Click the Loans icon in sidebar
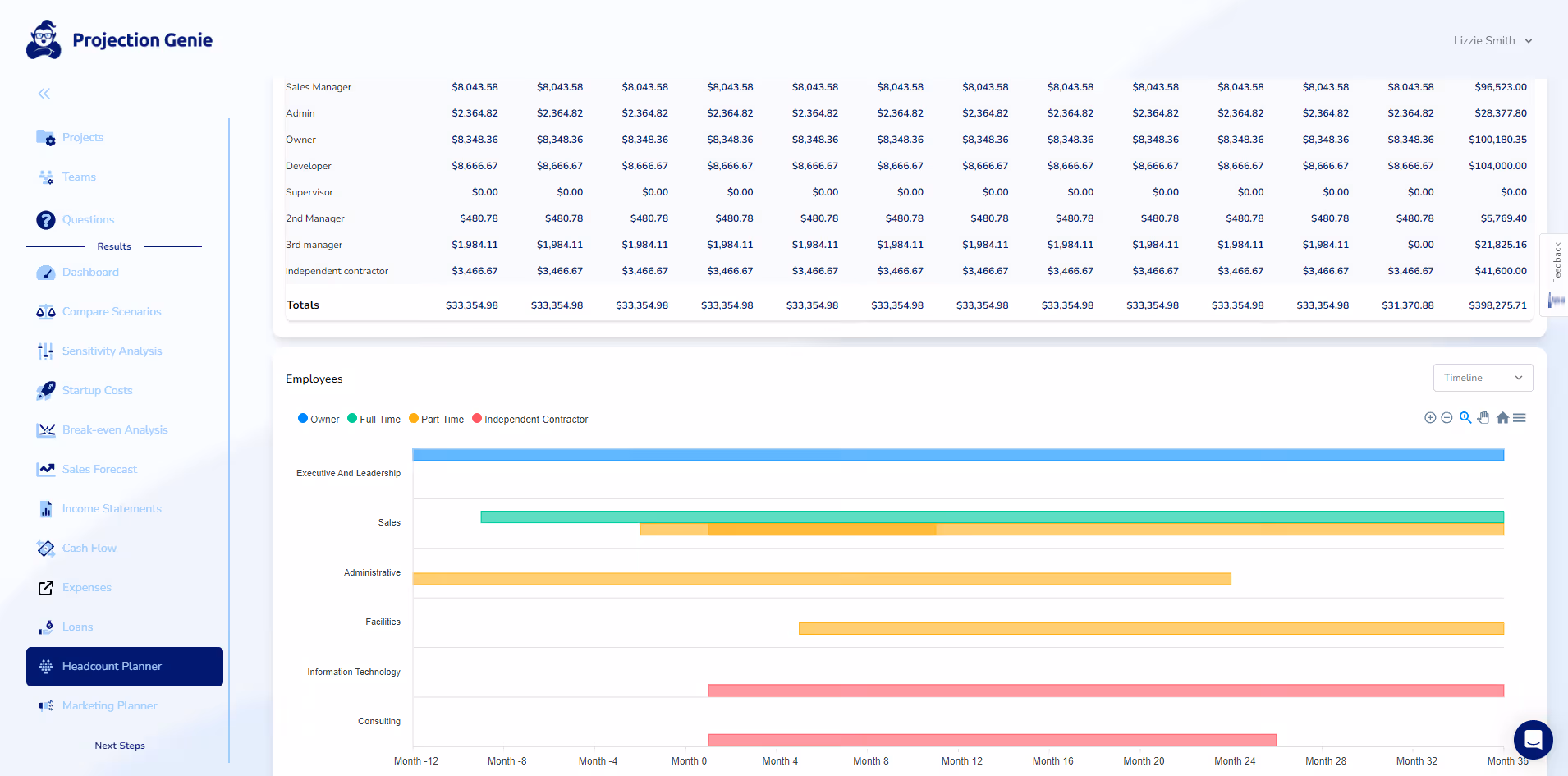Viewport: 1568px width, 776px height. [x=46, y=627]
